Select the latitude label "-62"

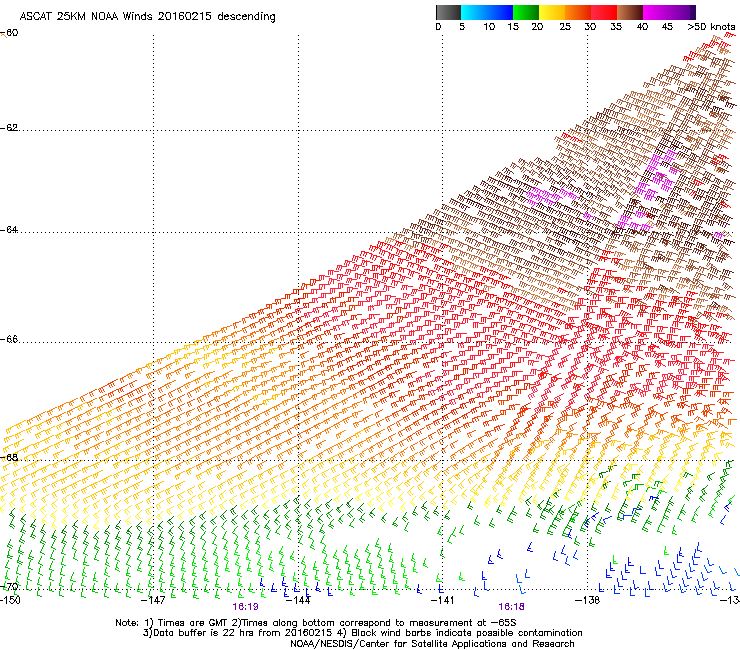[9, 128]
